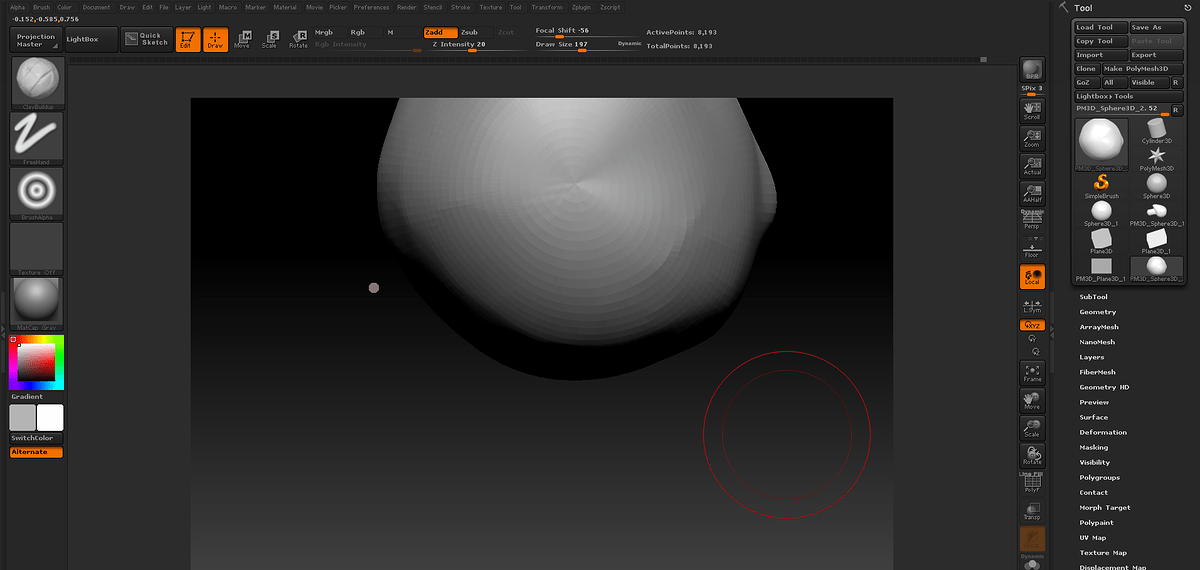Click the Projection Master button
The width and height of the screenshot is (1200, 570).
[x=36, y=39]
